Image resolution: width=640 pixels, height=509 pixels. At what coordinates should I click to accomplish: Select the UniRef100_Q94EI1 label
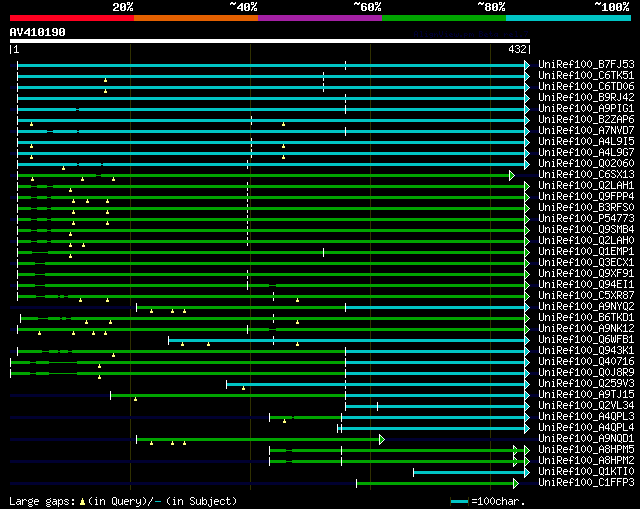(586, 285)
